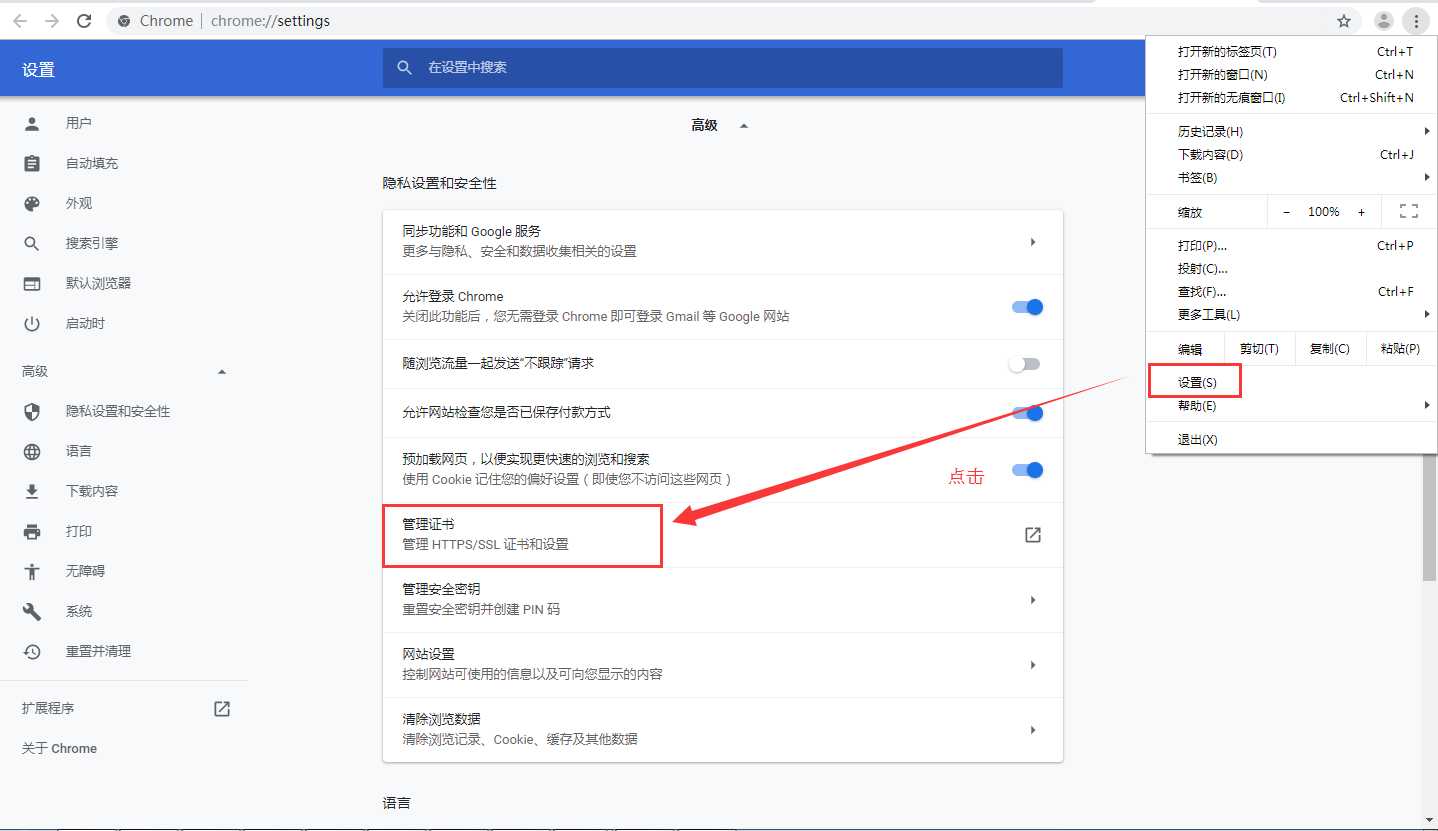
Task: Select 打开新的标签页(T) menu item
Action: point(1291,51)
